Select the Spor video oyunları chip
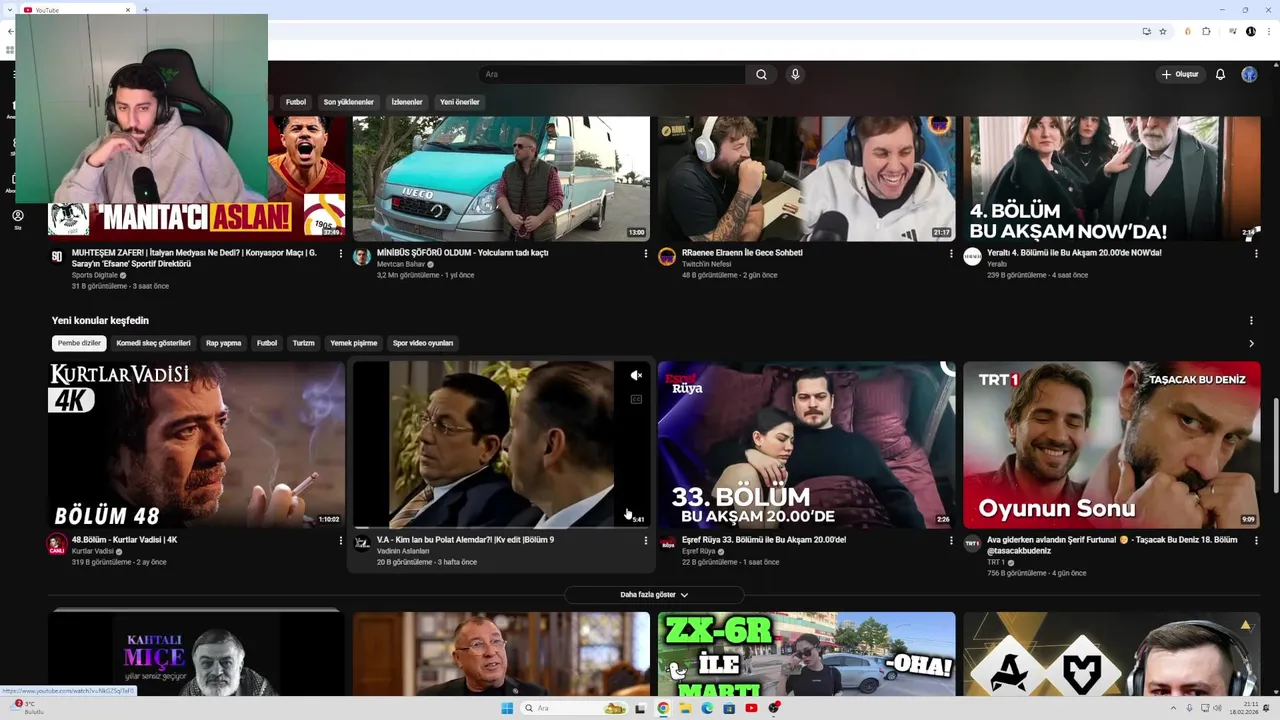 click(x=423, y=343)
